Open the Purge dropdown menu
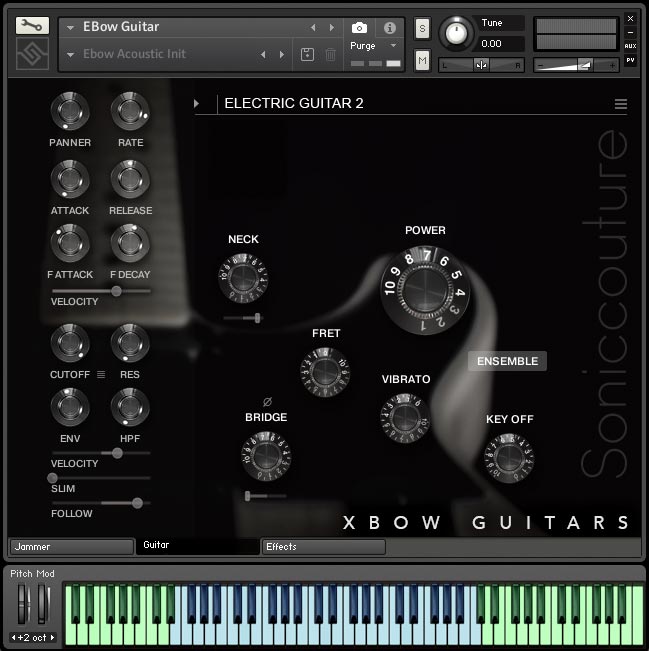This screenshot has width=649, height=651. (x=393, y=45)
